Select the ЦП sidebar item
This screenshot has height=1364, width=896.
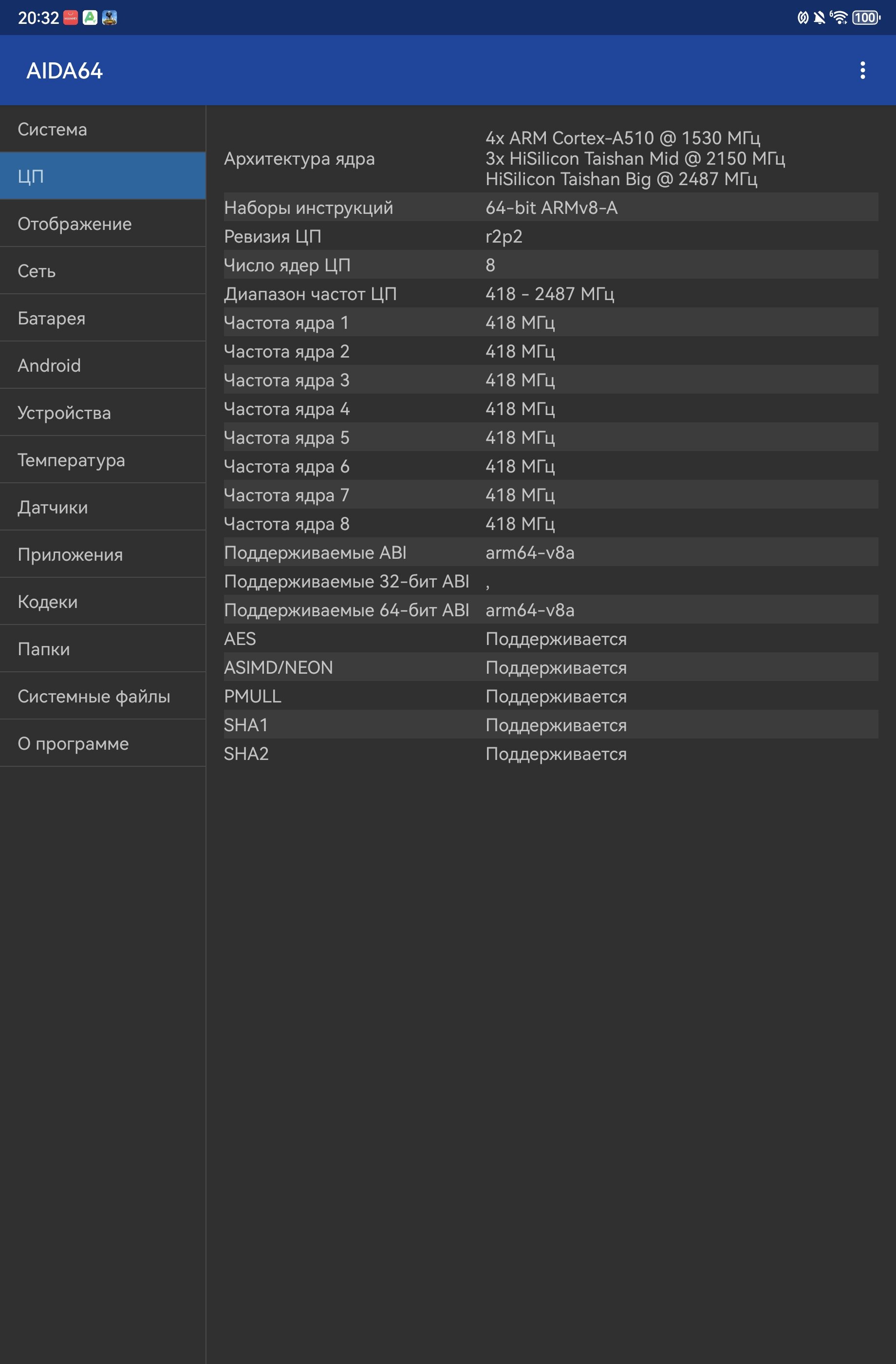coord(103,176)
